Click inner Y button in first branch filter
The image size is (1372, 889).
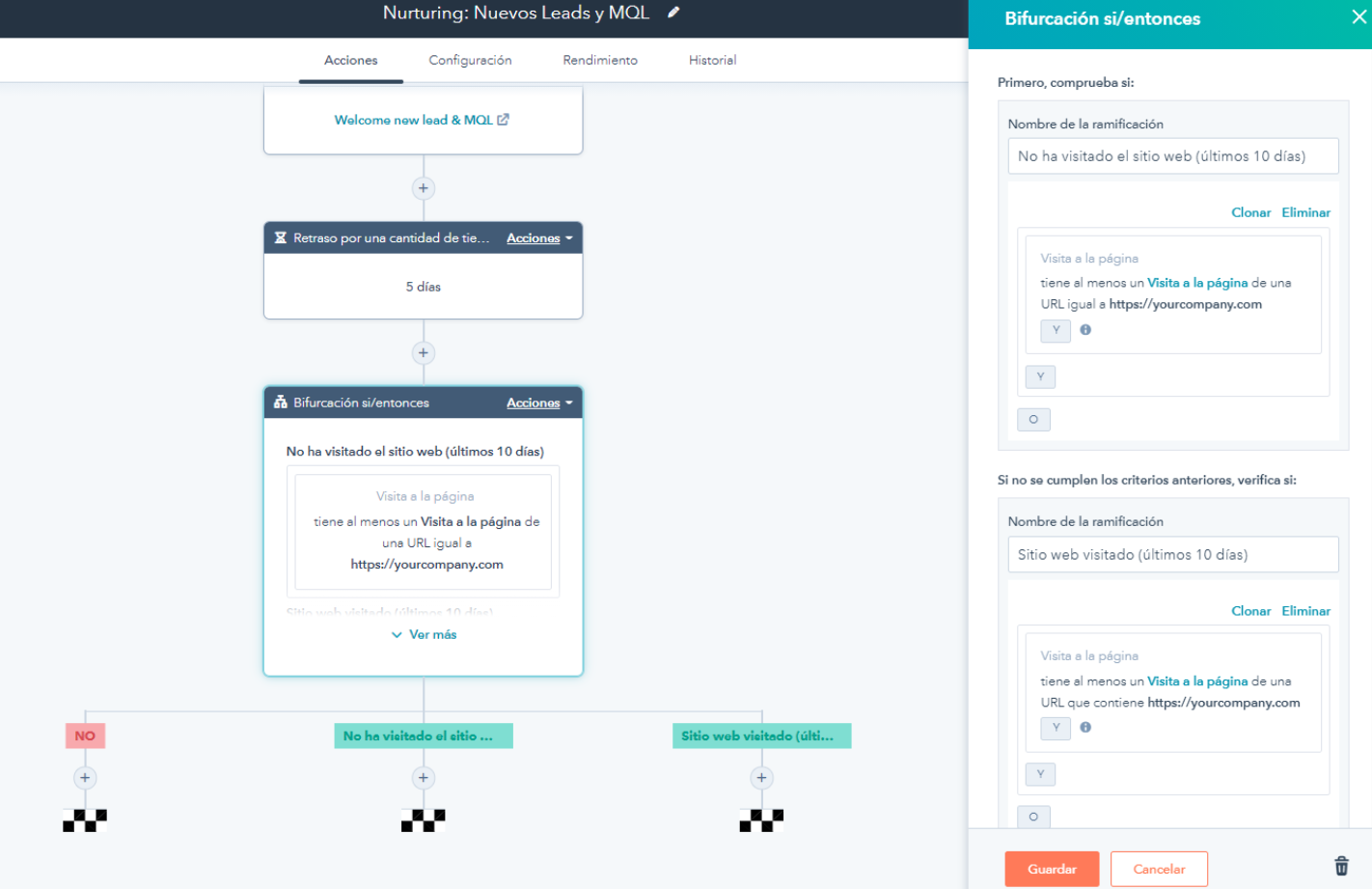pyautogui.click(x=1056, y=330)
